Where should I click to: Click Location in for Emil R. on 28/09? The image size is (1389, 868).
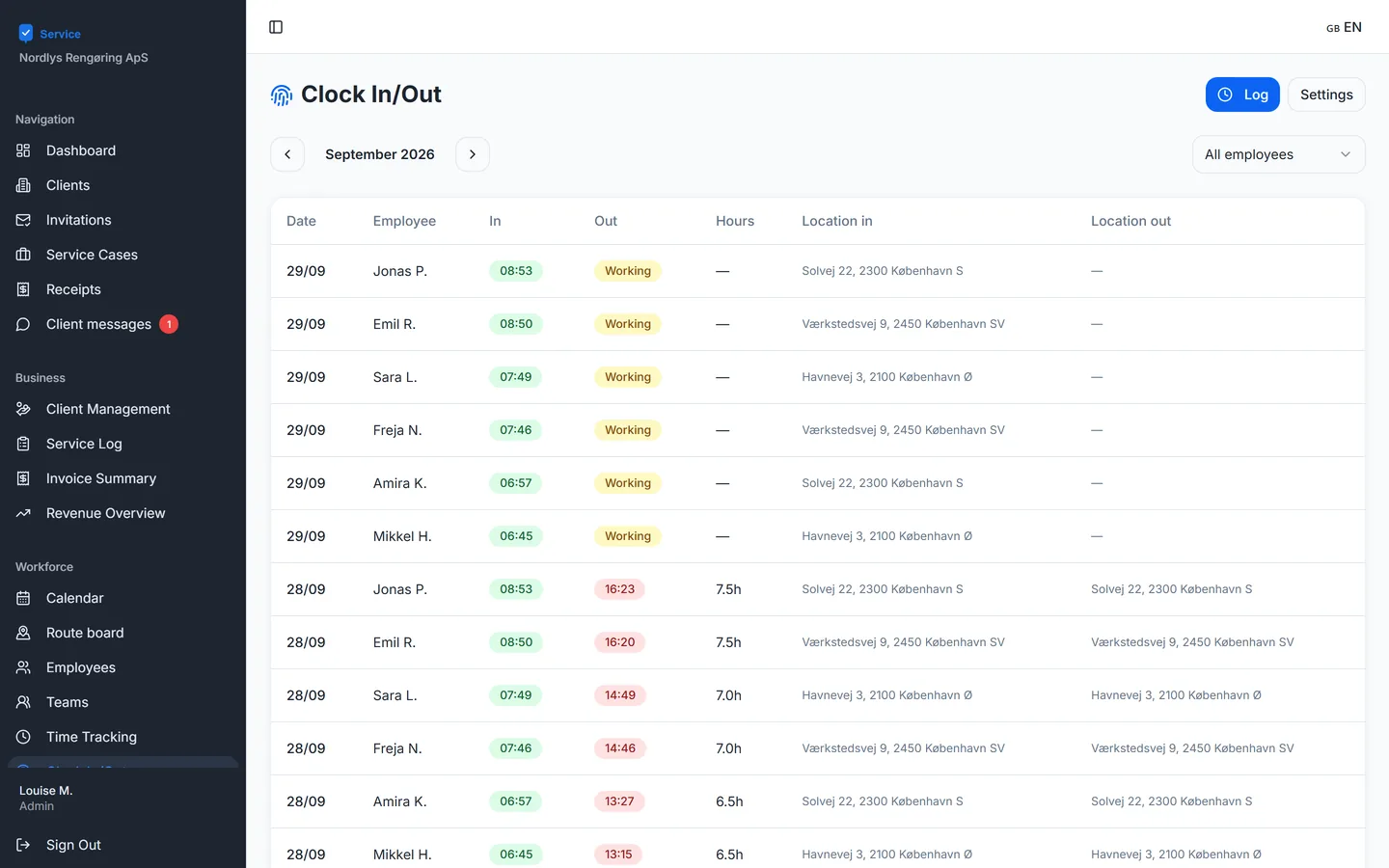903,642
